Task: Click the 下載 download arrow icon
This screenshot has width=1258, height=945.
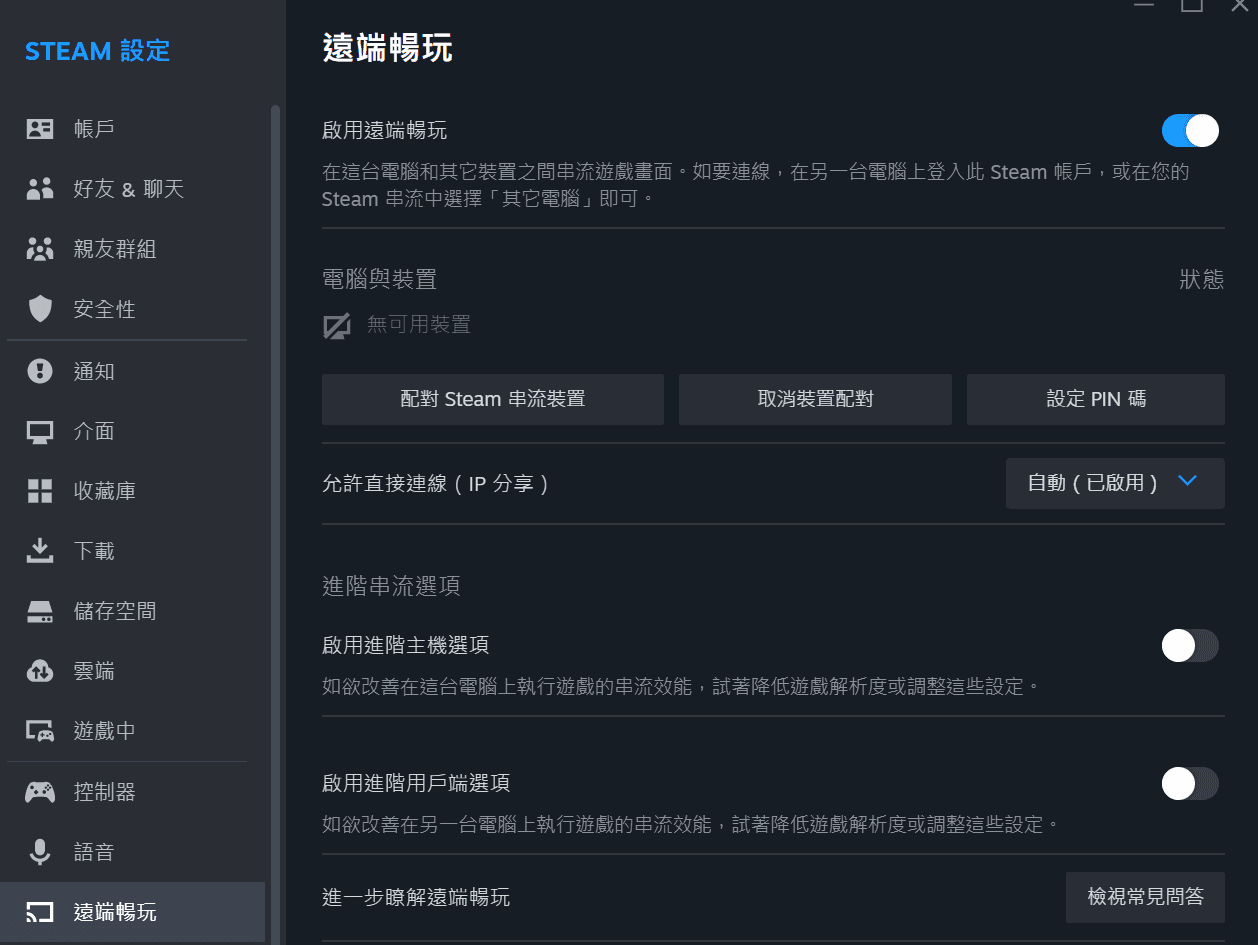Action: (40, 551)
